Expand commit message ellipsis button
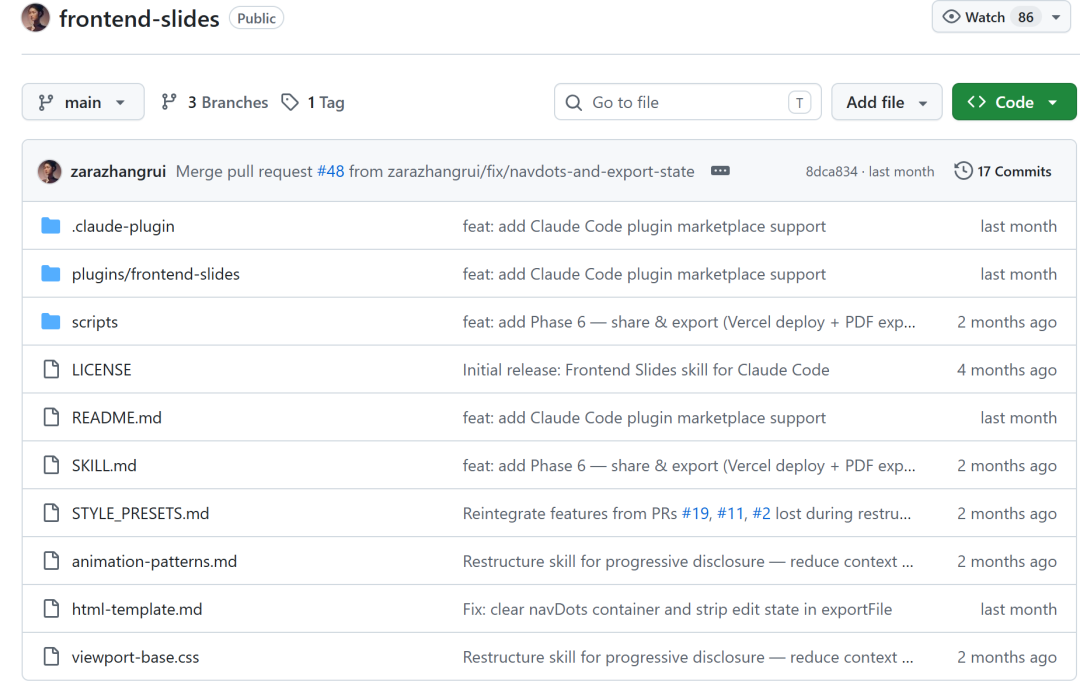The height and width of the screenshot is (682, 1080). coord(720,171)
